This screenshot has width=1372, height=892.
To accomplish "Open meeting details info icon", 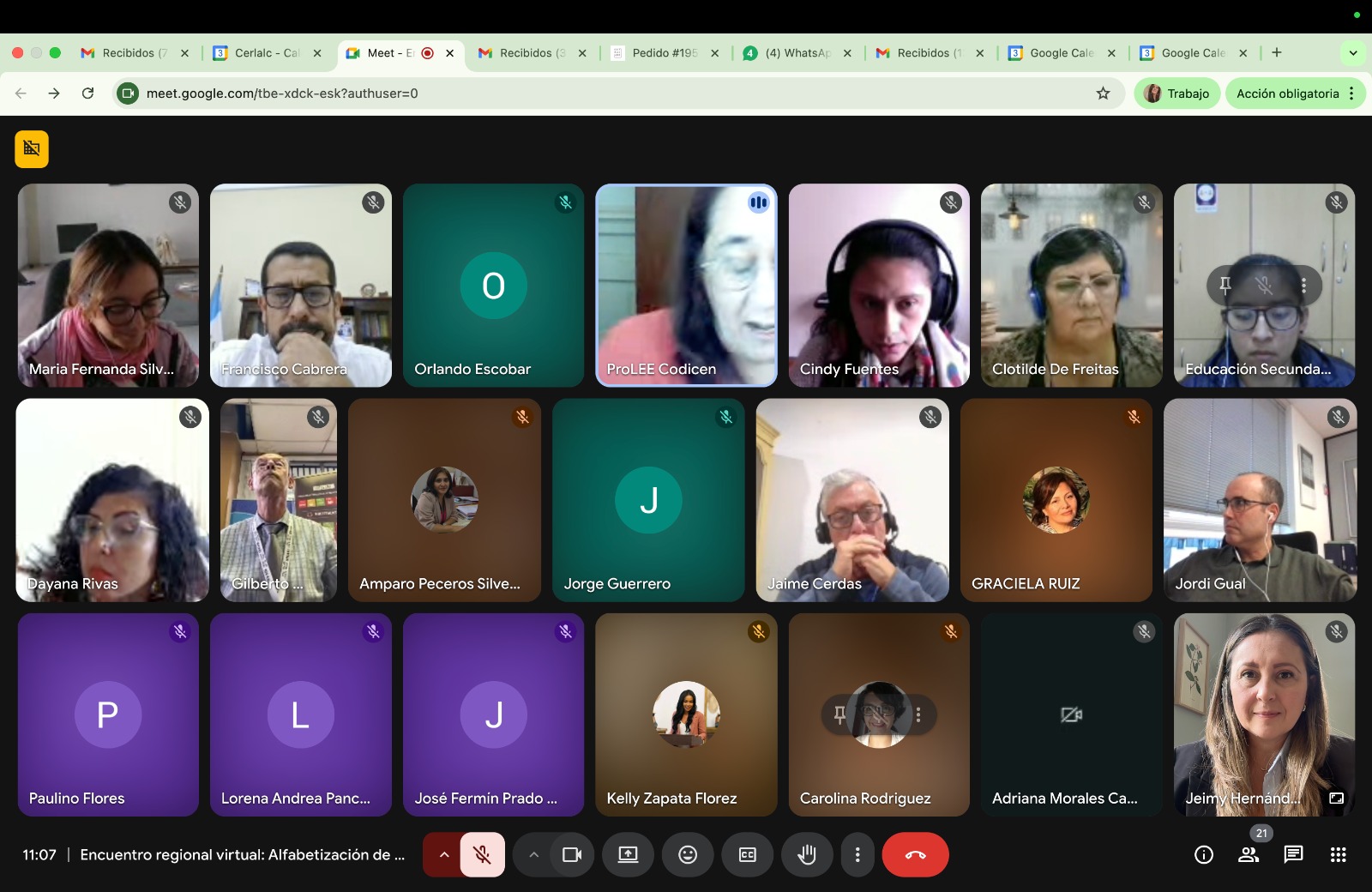I will 1204,854.
